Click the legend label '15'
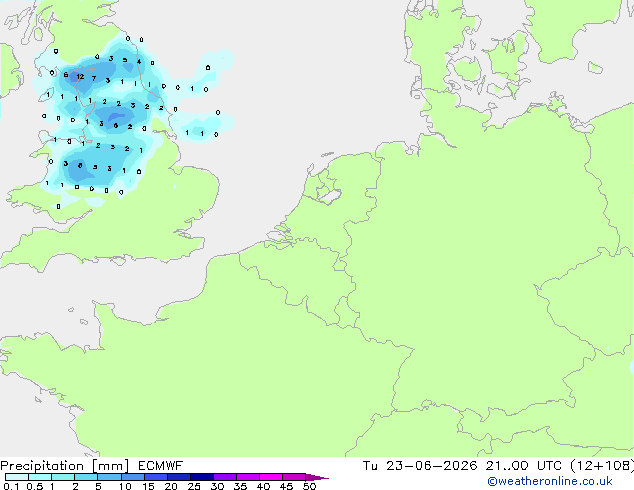 [148, 486]
